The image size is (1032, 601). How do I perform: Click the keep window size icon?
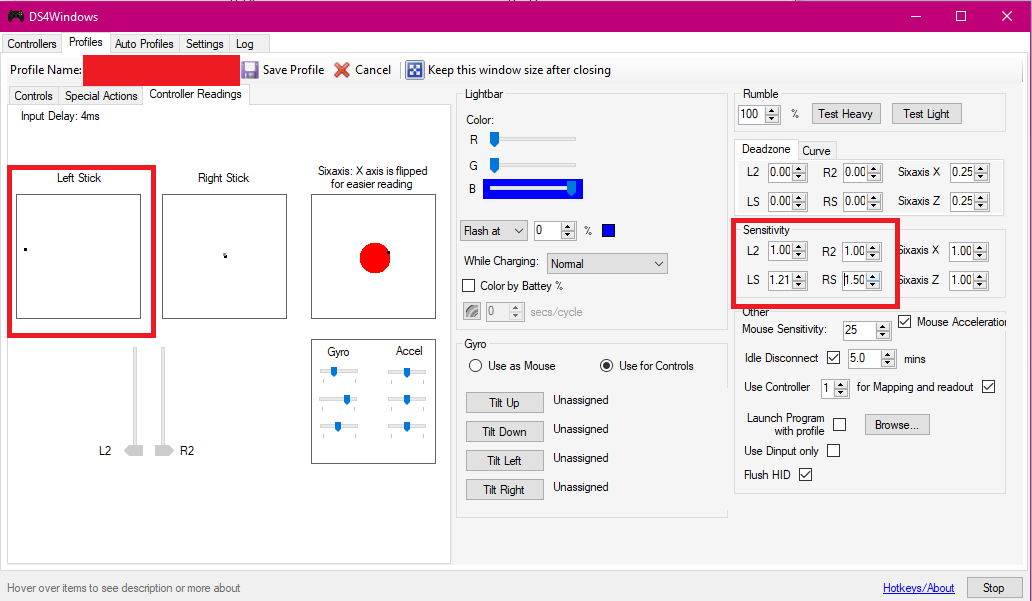click(415, 70)
